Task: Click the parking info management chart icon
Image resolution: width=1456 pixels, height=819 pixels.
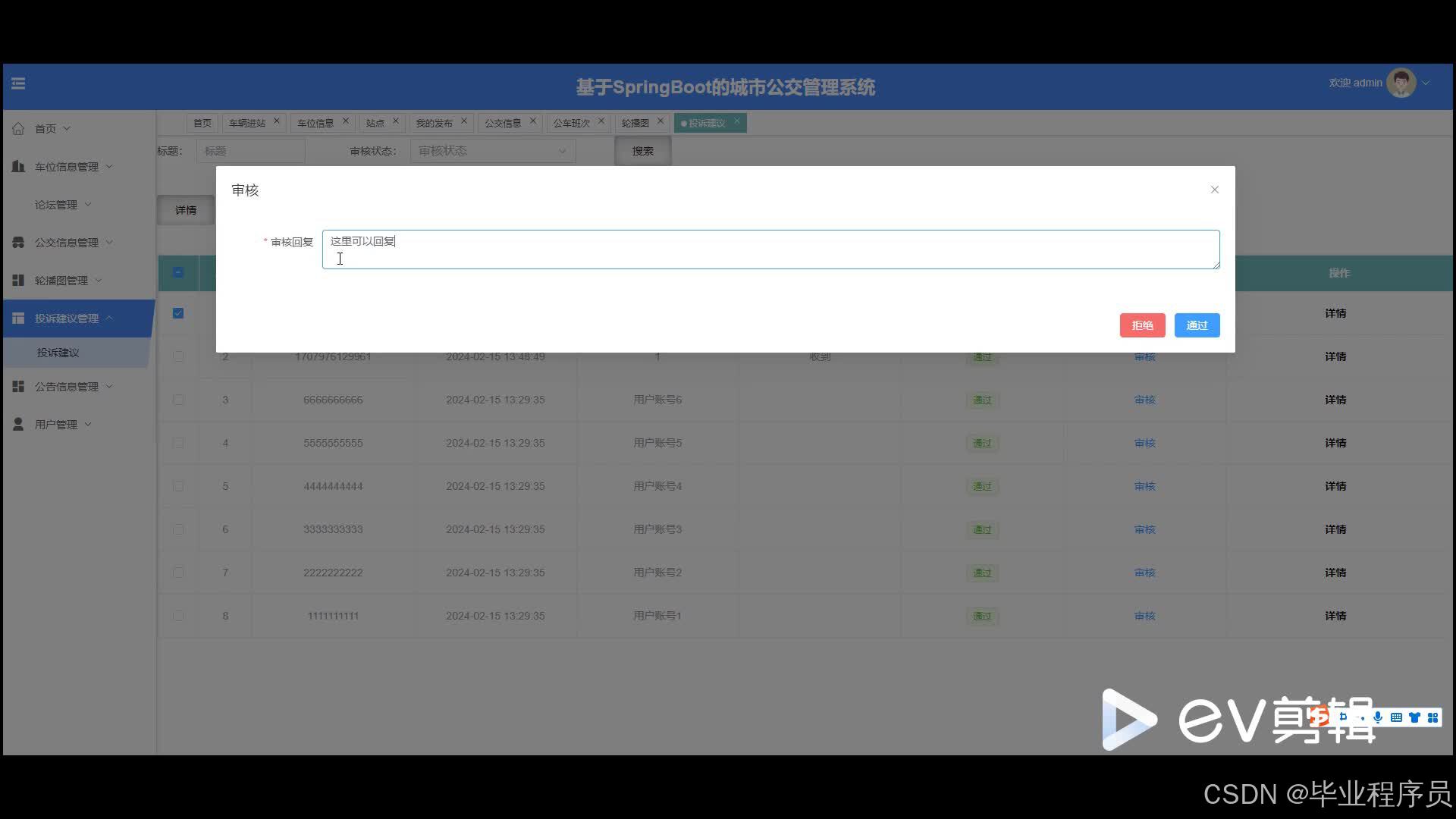Action: pyautogui.click(x=18, y=166)
